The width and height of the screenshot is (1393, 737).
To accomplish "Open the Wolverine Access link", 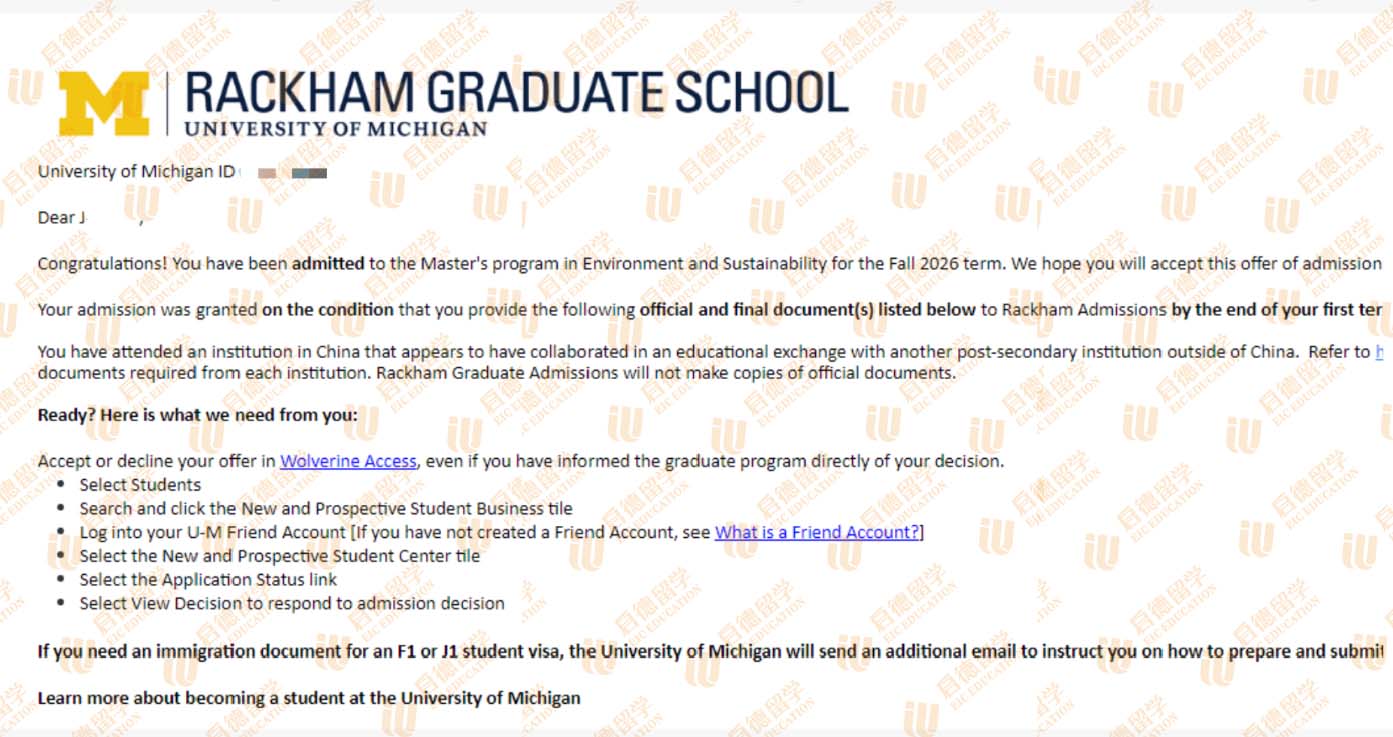I will click(x=348, y=461).
